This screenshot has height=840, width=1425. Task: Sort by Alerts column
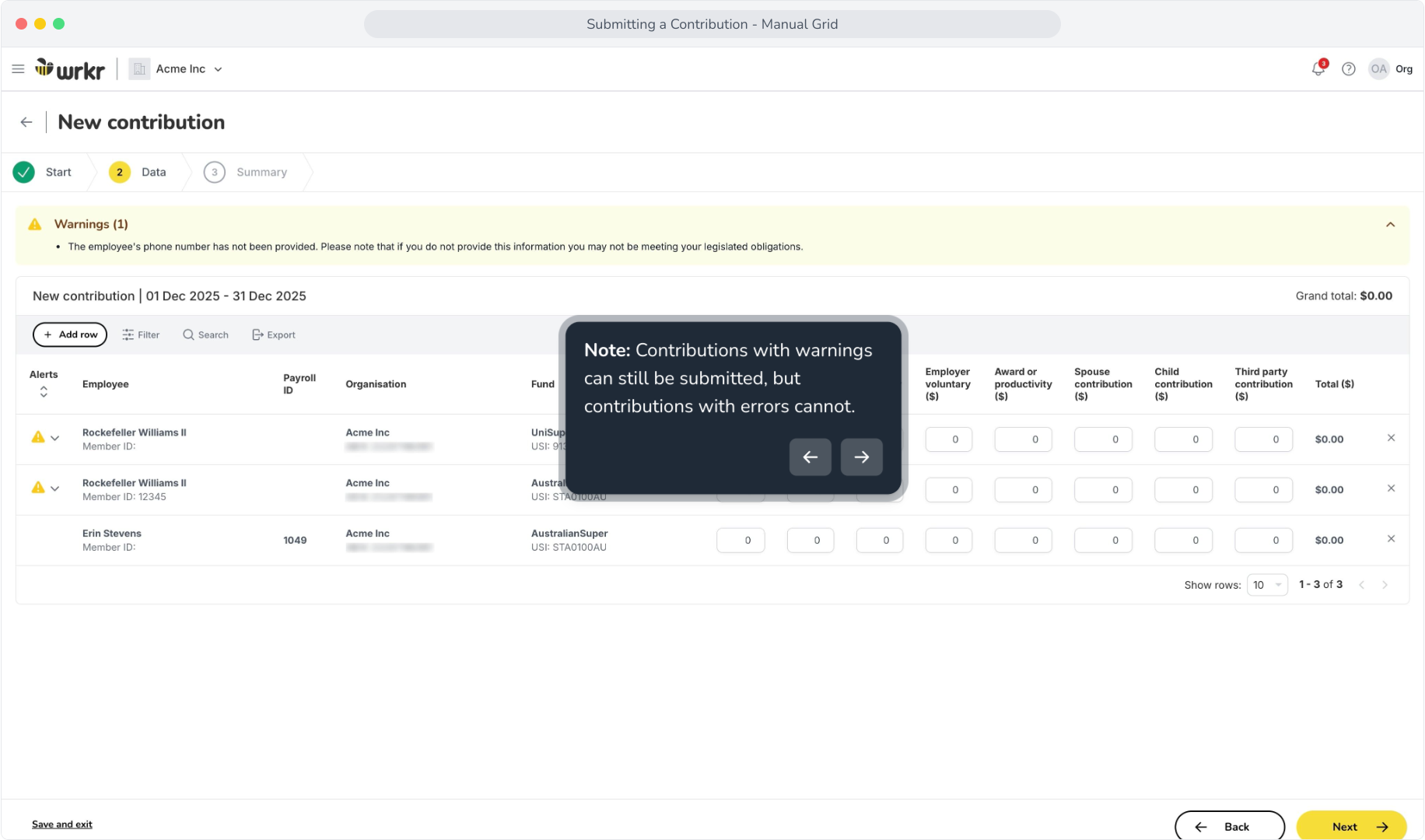pyautogui.click(x=44, y=392)
